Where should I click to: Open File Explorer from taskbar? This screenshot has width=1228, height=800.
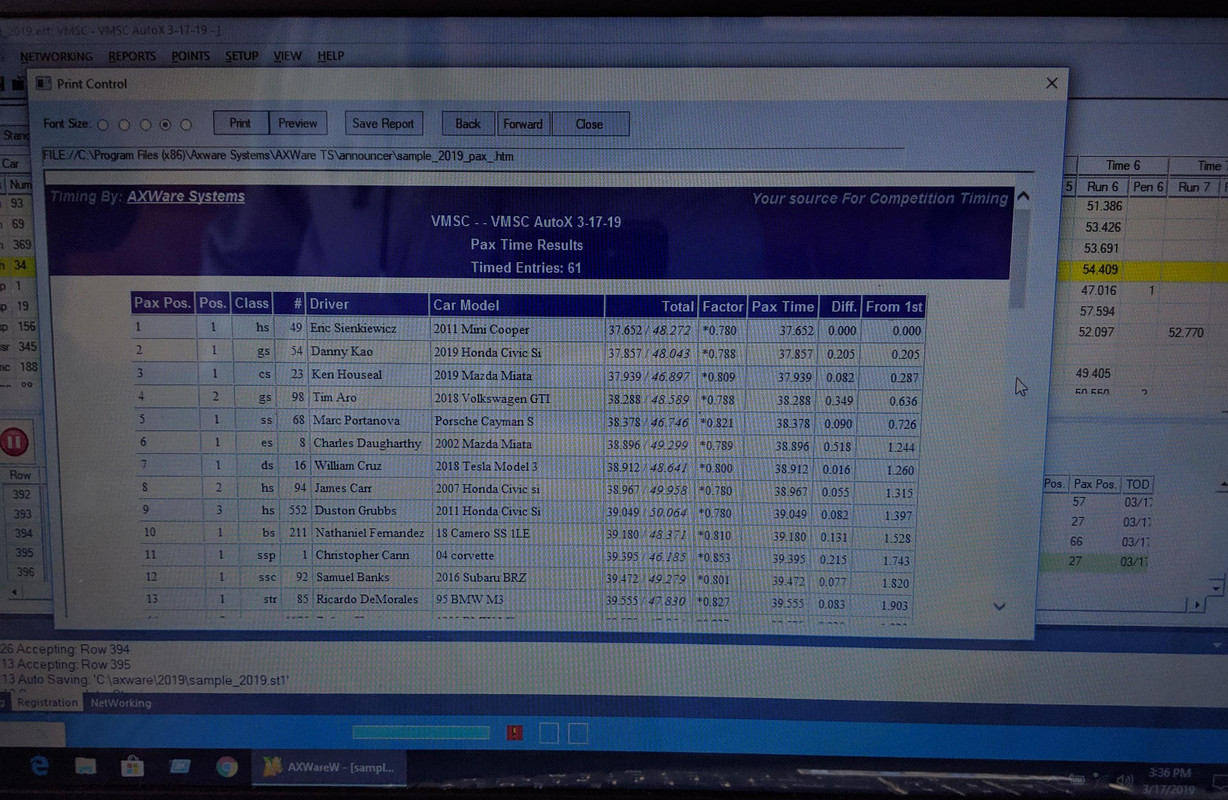[86, 767]
